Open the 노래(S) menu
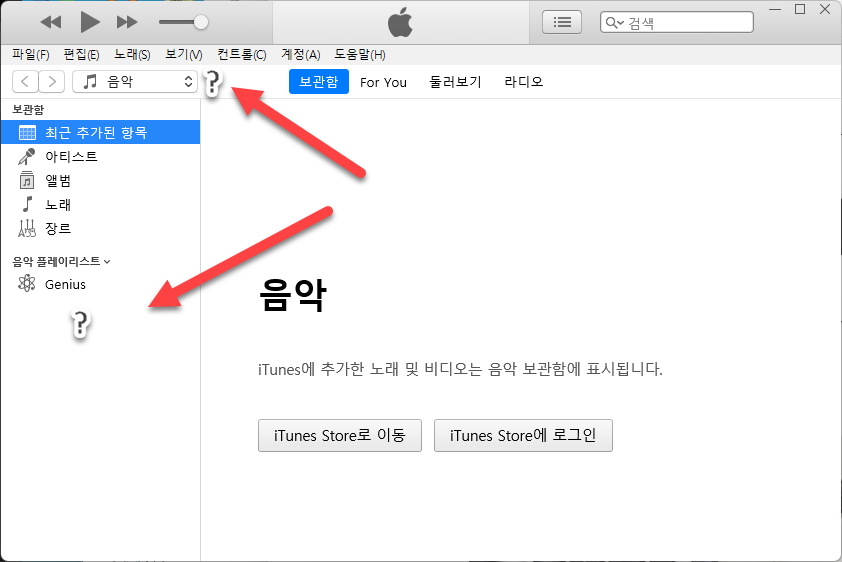The image size is (842, 562). click(x=132, y=55)
